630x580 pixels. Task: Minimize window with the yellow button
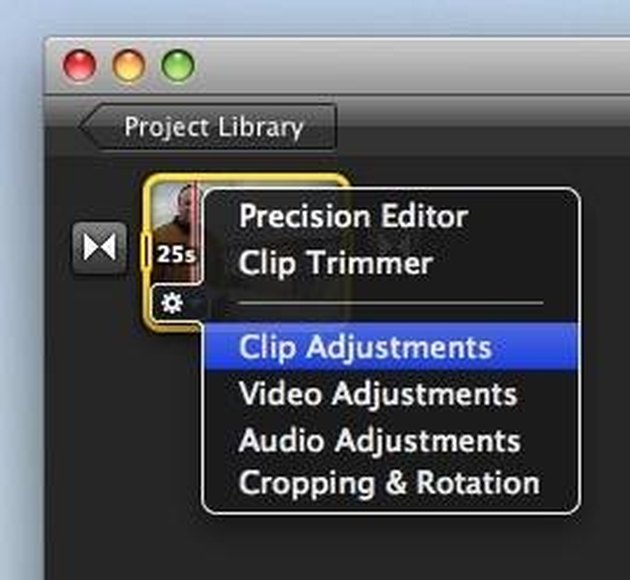tap(129, 66)
